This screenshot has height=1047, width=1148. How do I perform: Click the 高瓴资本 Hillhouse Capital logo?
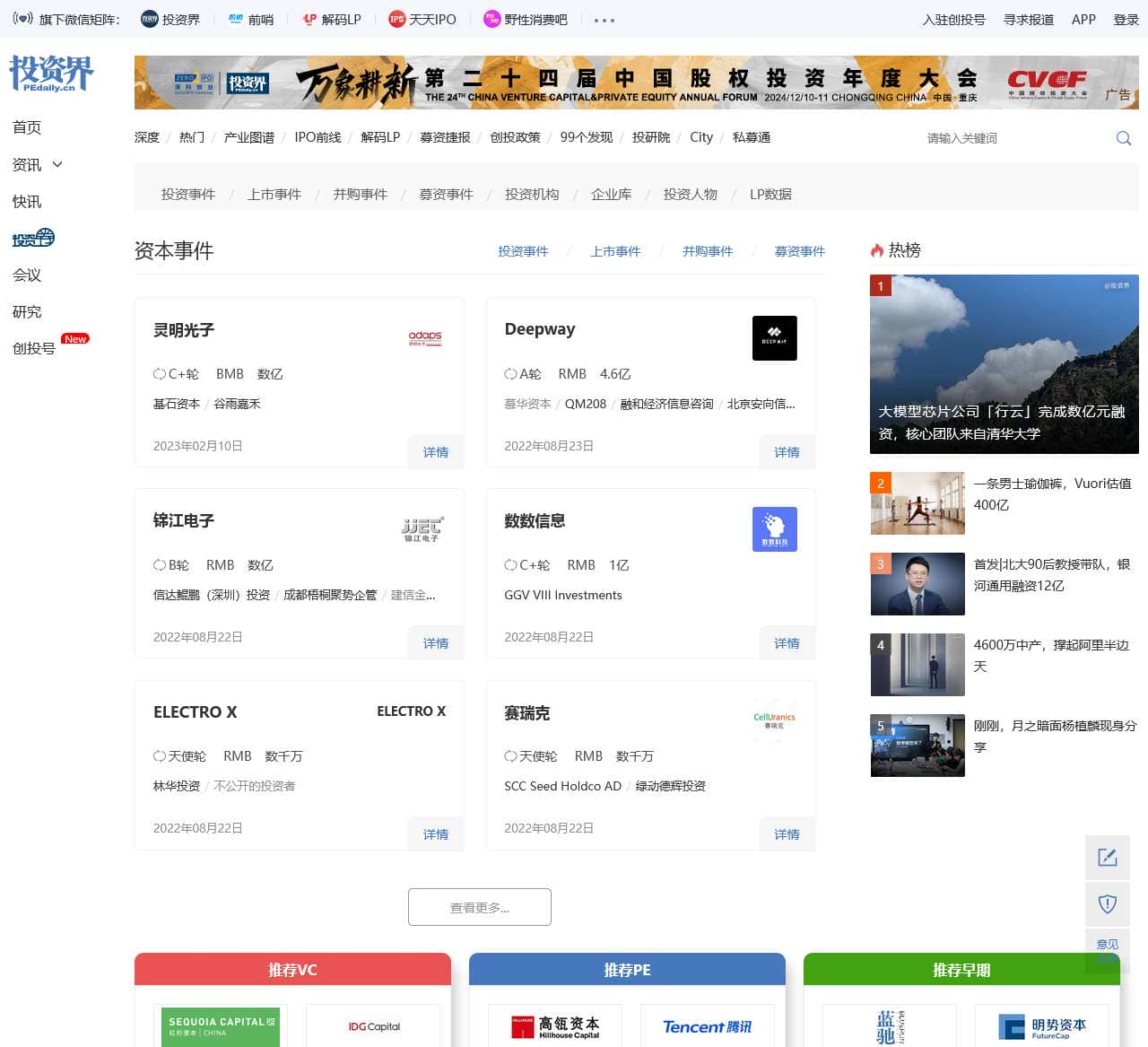(x=555, y=1027)
